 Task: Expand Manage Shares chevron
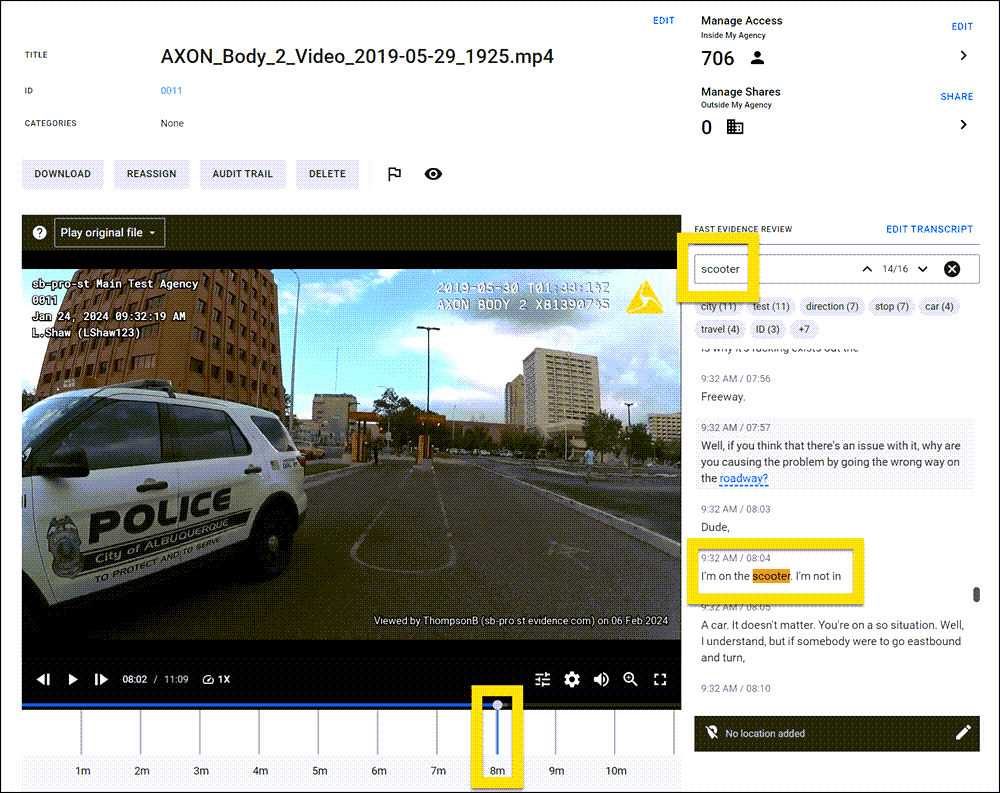(963, 125)
